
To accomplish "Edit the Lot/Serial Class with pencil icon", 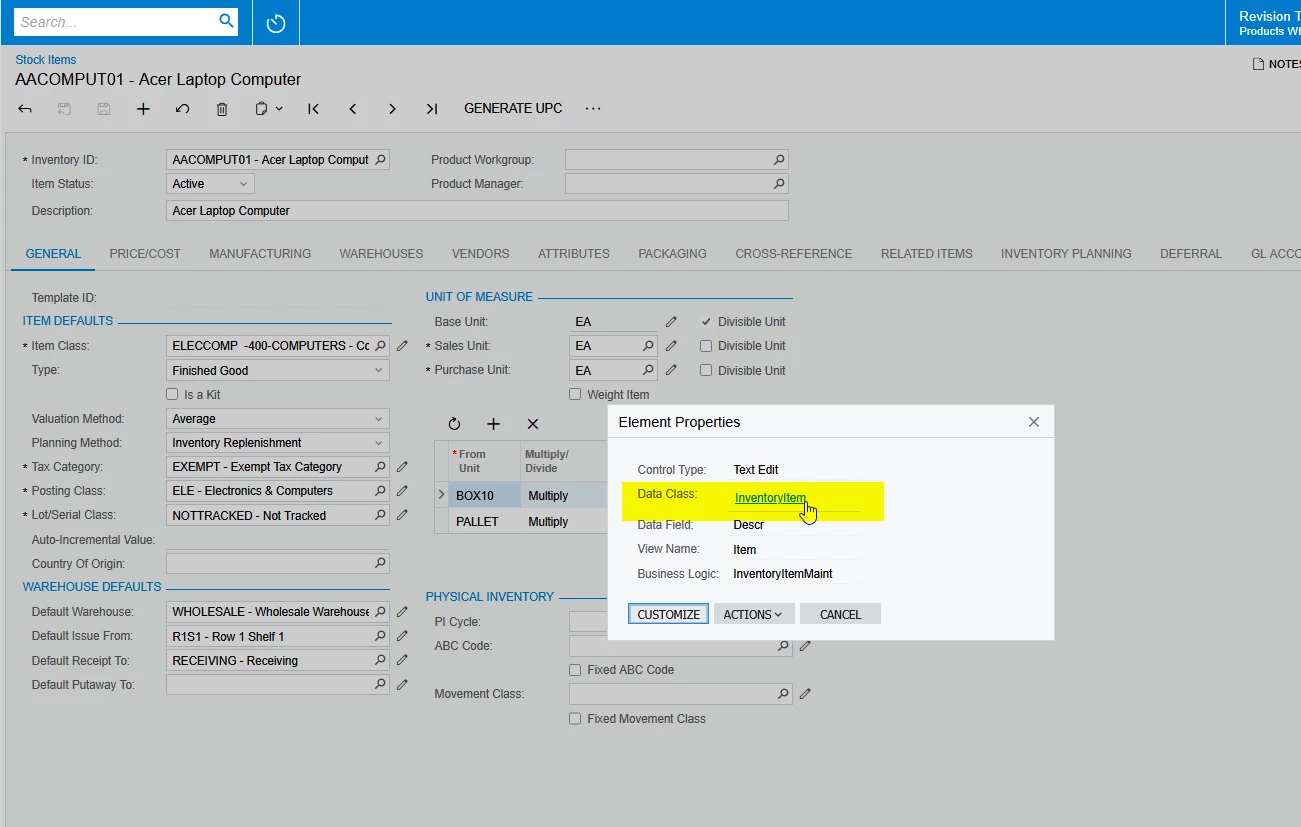I will (x=402, y=515).
